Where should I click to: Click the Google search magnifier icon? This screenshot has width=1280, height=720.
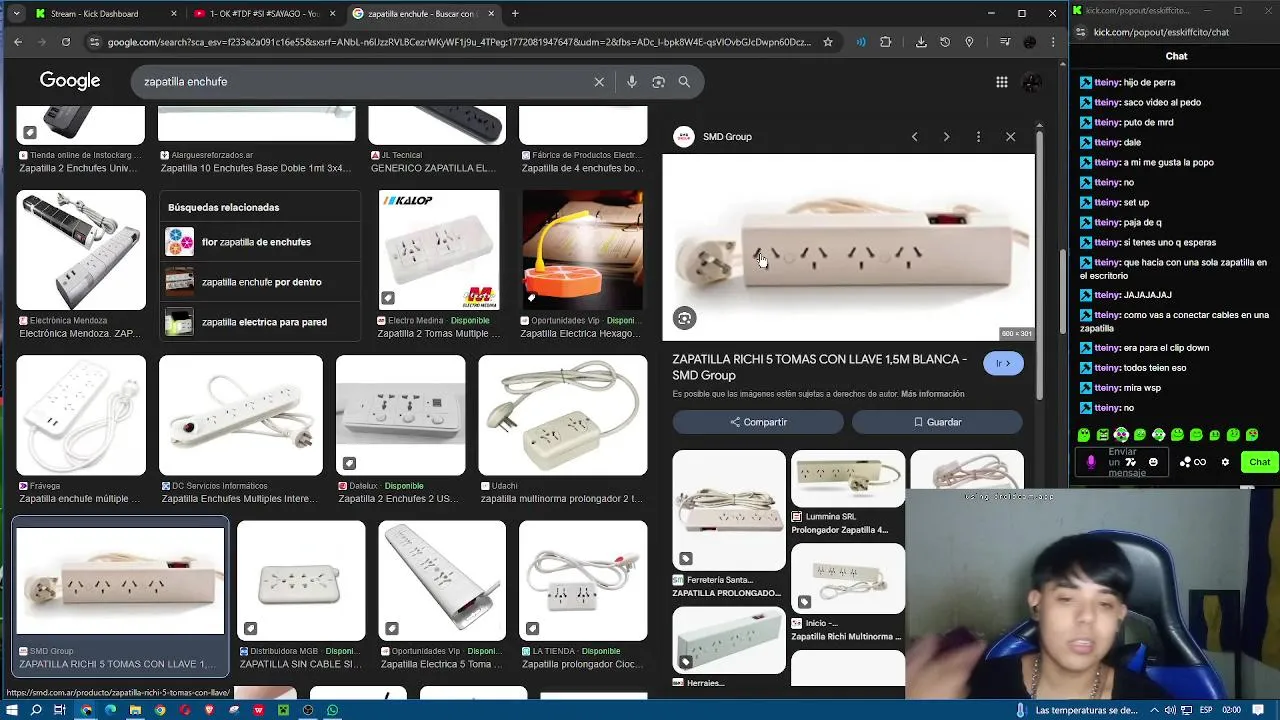pyautogui.click(x=684, y=82)
